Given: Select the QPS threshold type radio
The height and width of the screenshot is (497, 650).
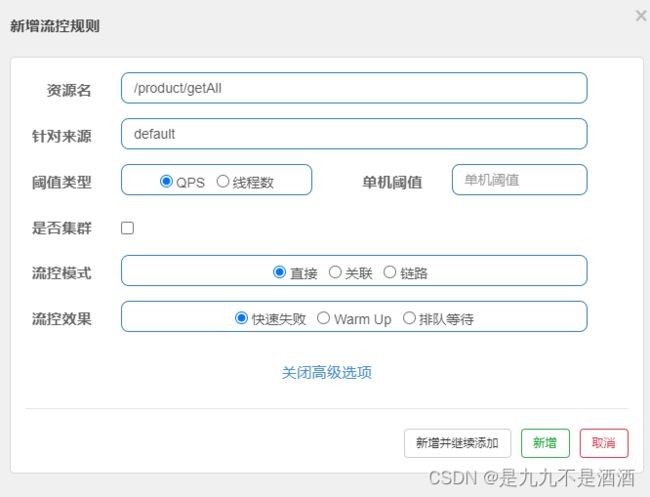Looking at the screenshot, I should tap(166, 181).
